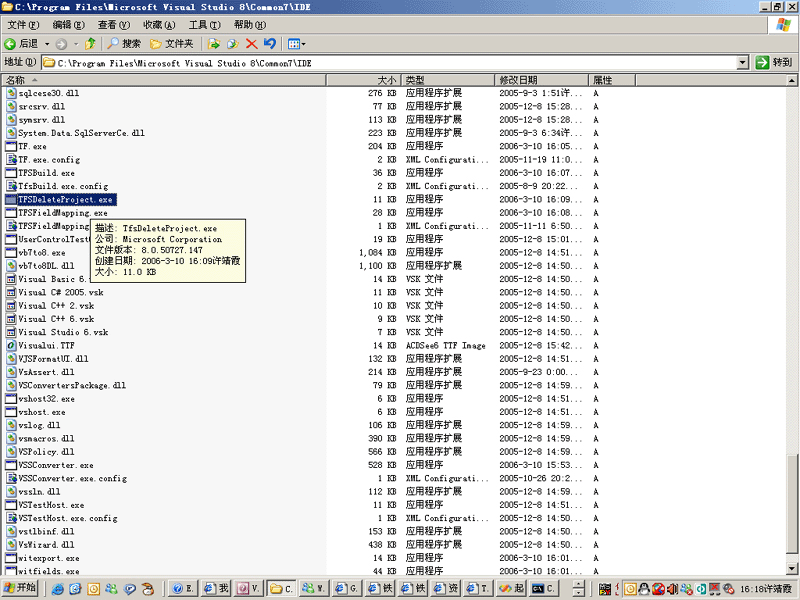This screenshot has height=600, width=800.
Task: Switch to the command prompt taskbar button
Action: tap(543, 588)
